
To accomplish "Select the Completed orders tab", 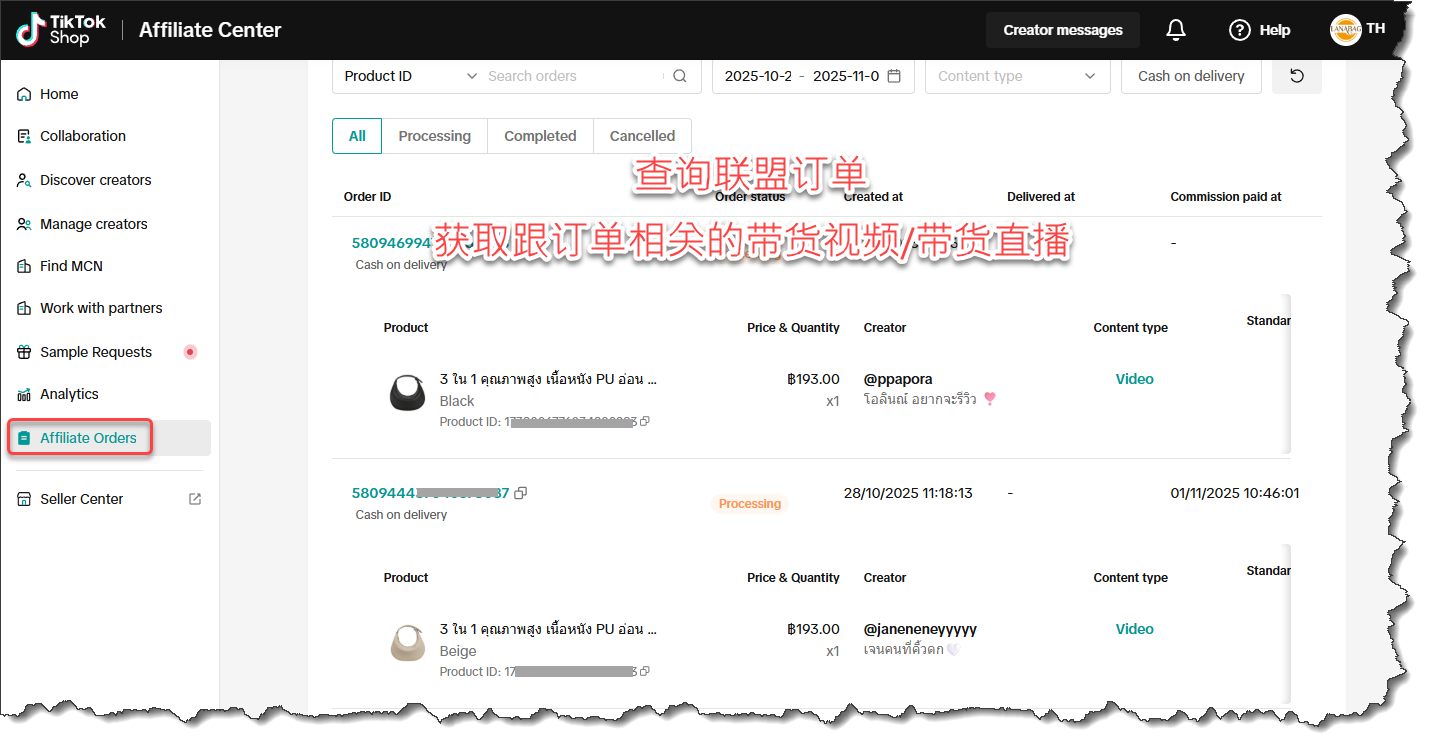I will pos(540,136).
